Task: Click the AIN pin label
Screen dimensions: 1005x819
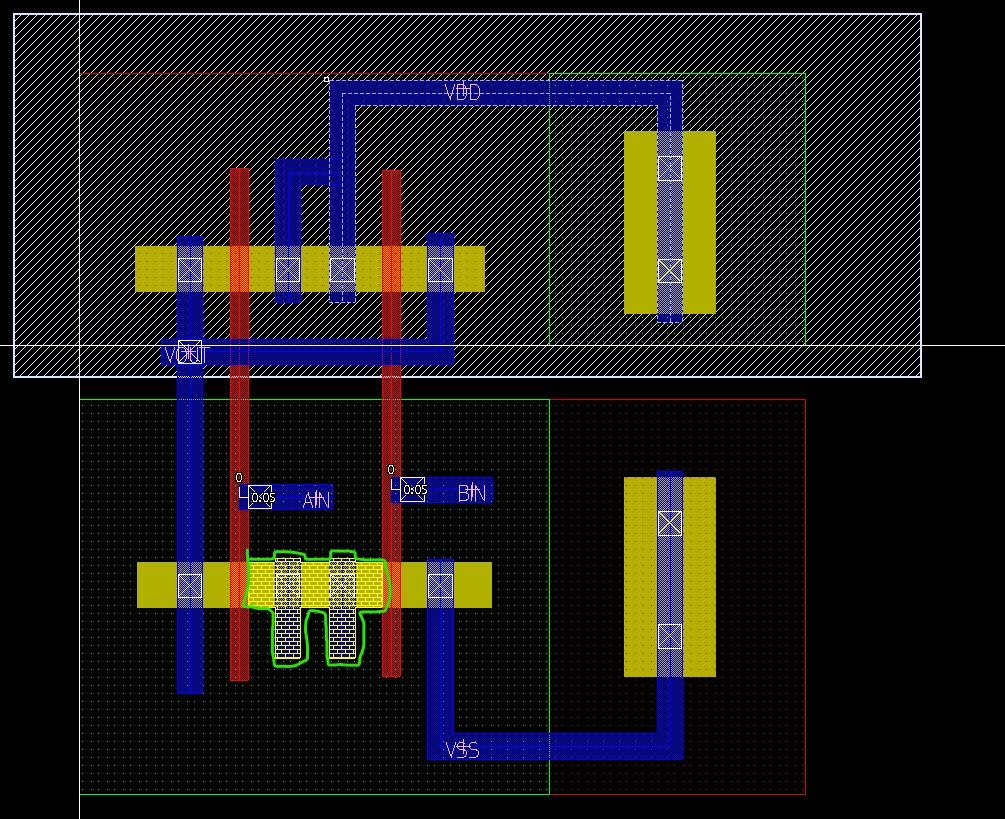Action: tap(317, 500)
